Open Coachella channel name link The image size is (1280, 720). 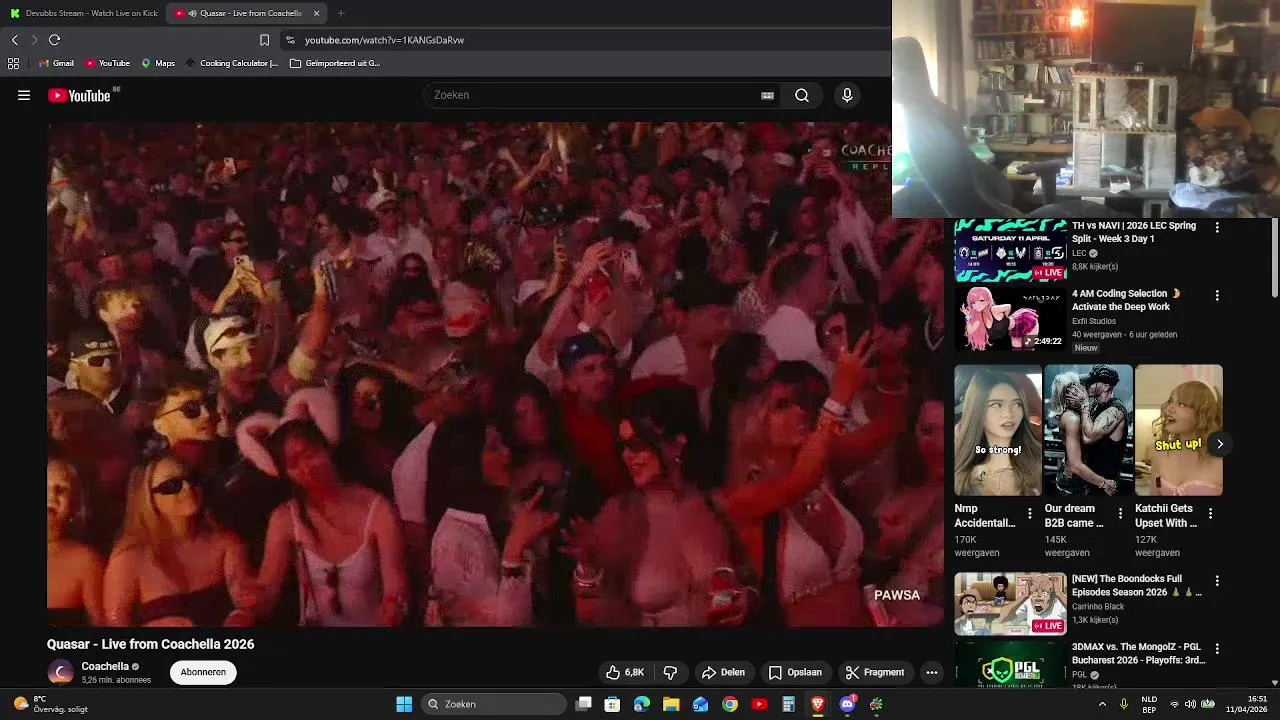point(105,666)
